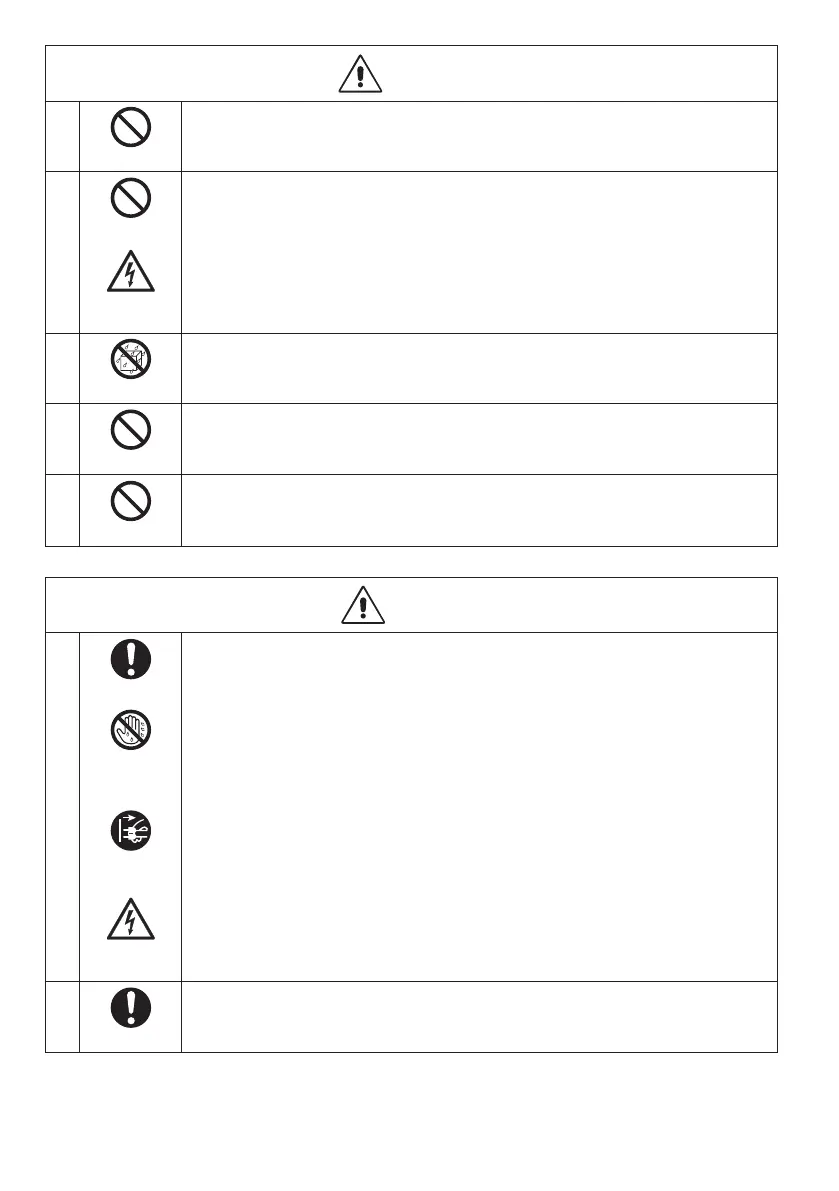Click the narrow number cell left of the no-wet-hands icon
The image size is (839, 1191).
[62, 807]
